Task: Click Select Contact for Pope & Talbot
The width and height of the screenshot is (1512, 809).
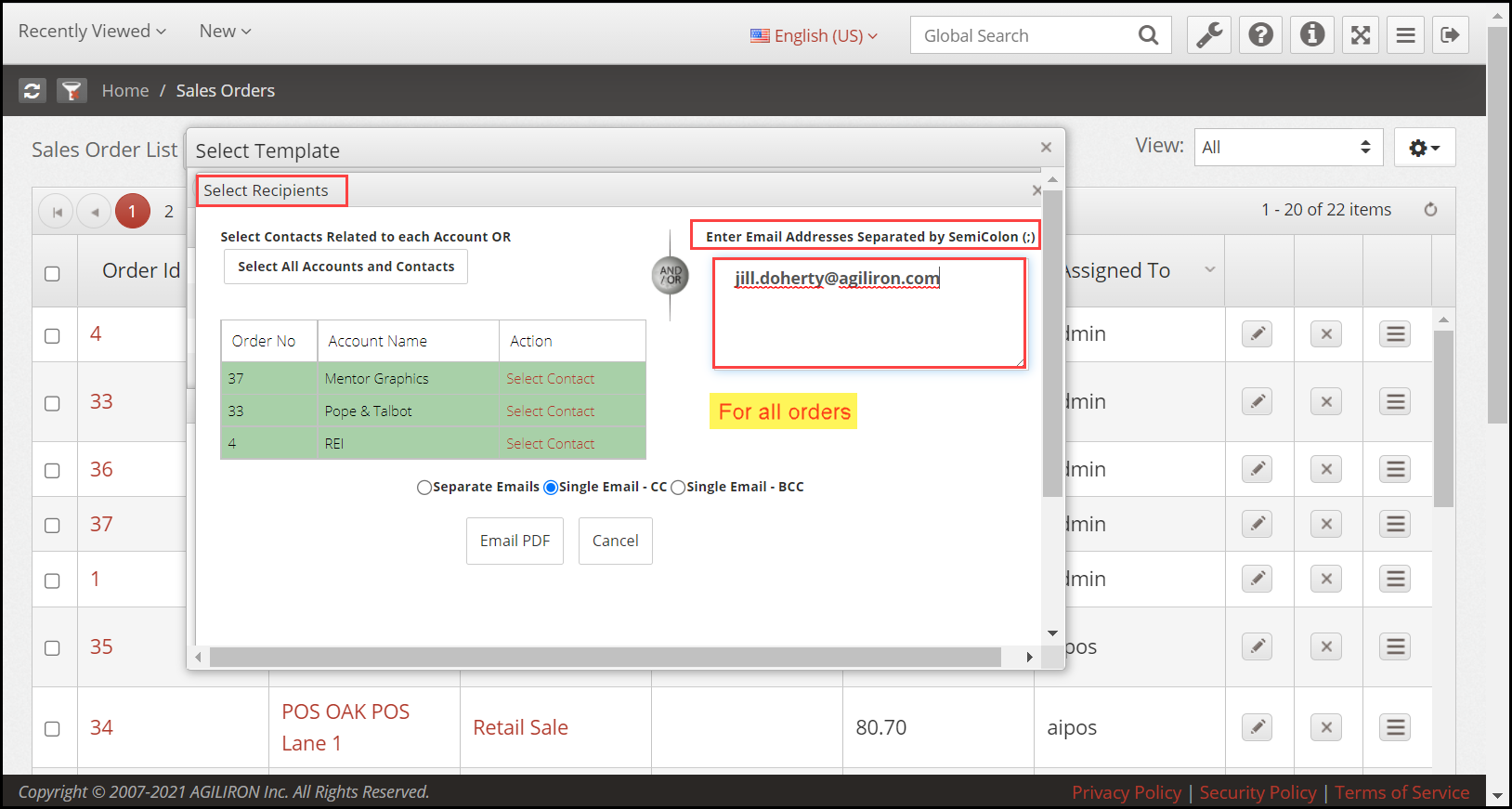Action: point(550,411)
